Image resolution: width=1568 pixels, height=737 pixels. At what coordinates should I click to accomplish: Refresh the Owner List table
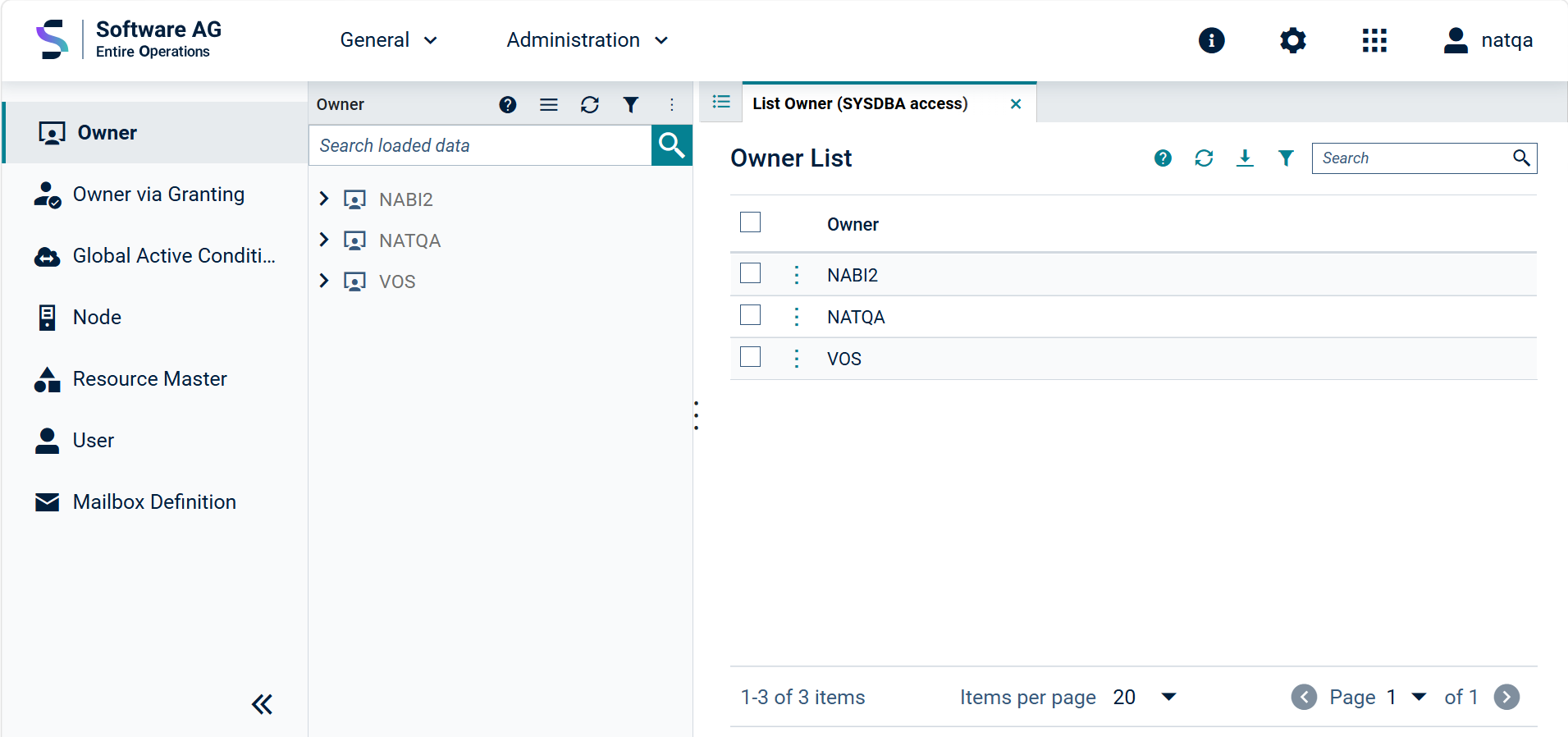tap(1204, 158)
